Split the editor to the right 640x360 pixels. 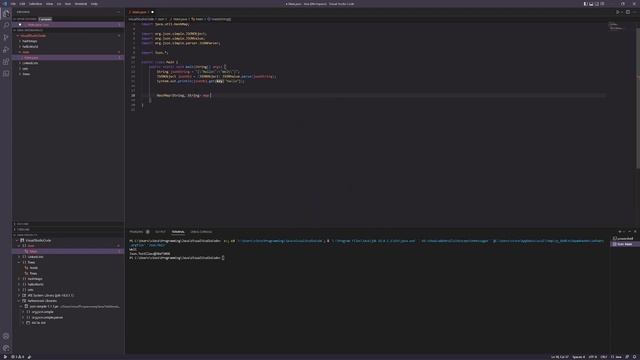click(x=628, y=12)
